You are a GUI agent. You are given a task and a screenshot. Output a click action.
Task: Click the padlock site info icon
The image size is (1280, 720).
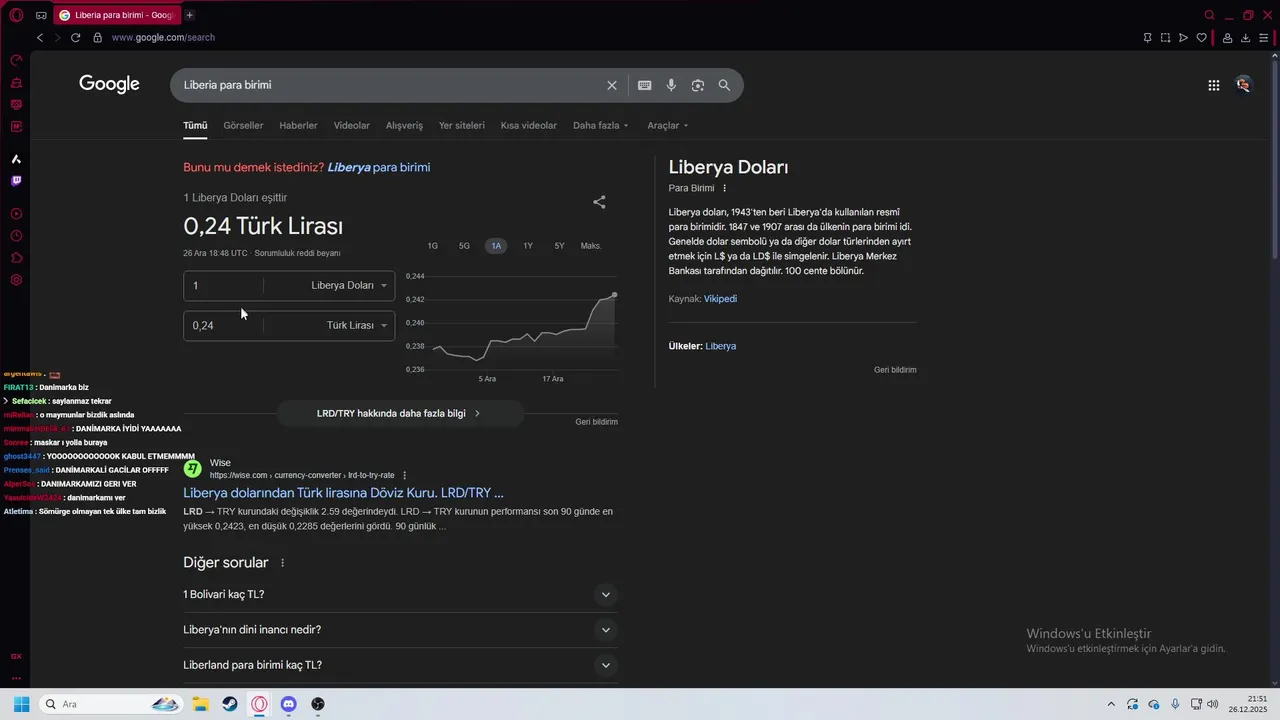point(97,37)
